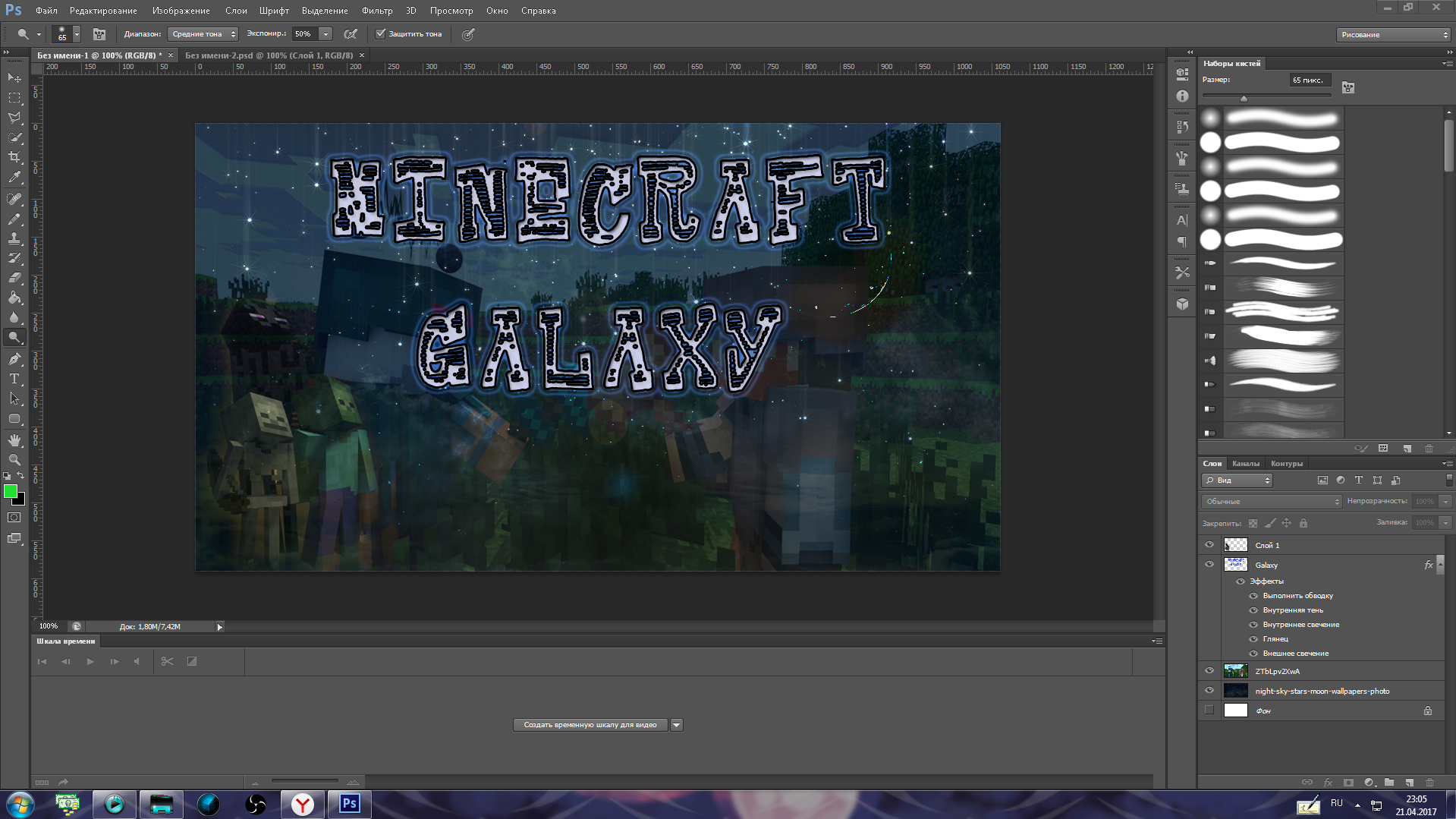Switch to the Каналы tab
Viewport: 1456px width, 819px height.
1246,464
